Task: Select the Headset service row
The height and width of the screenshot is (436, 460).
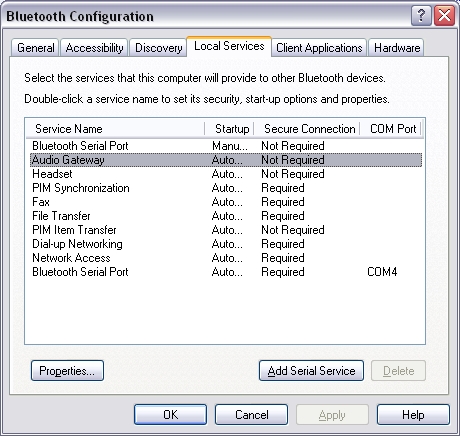Action: coord(226,174)
